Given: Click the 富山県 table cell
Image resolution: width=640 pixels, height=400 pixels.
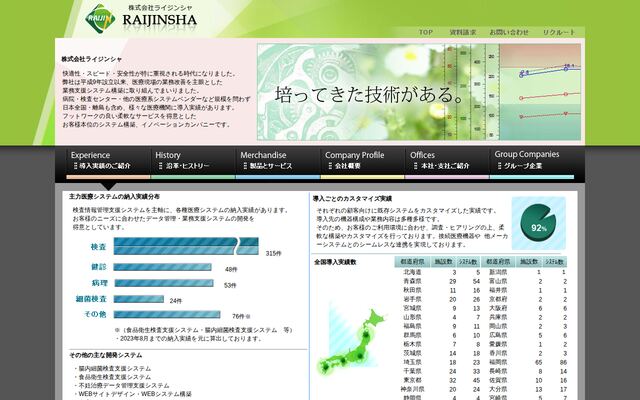Looking at the screenshot, I should pos(498,281).
